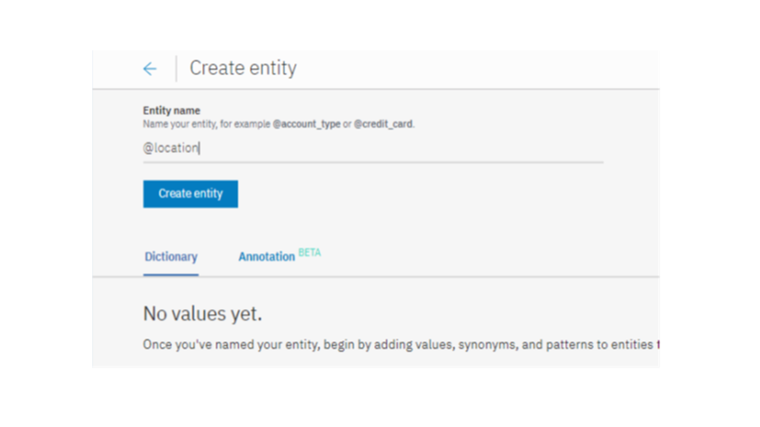
Task: Click the Create entity page title
Action: [243, 69]
